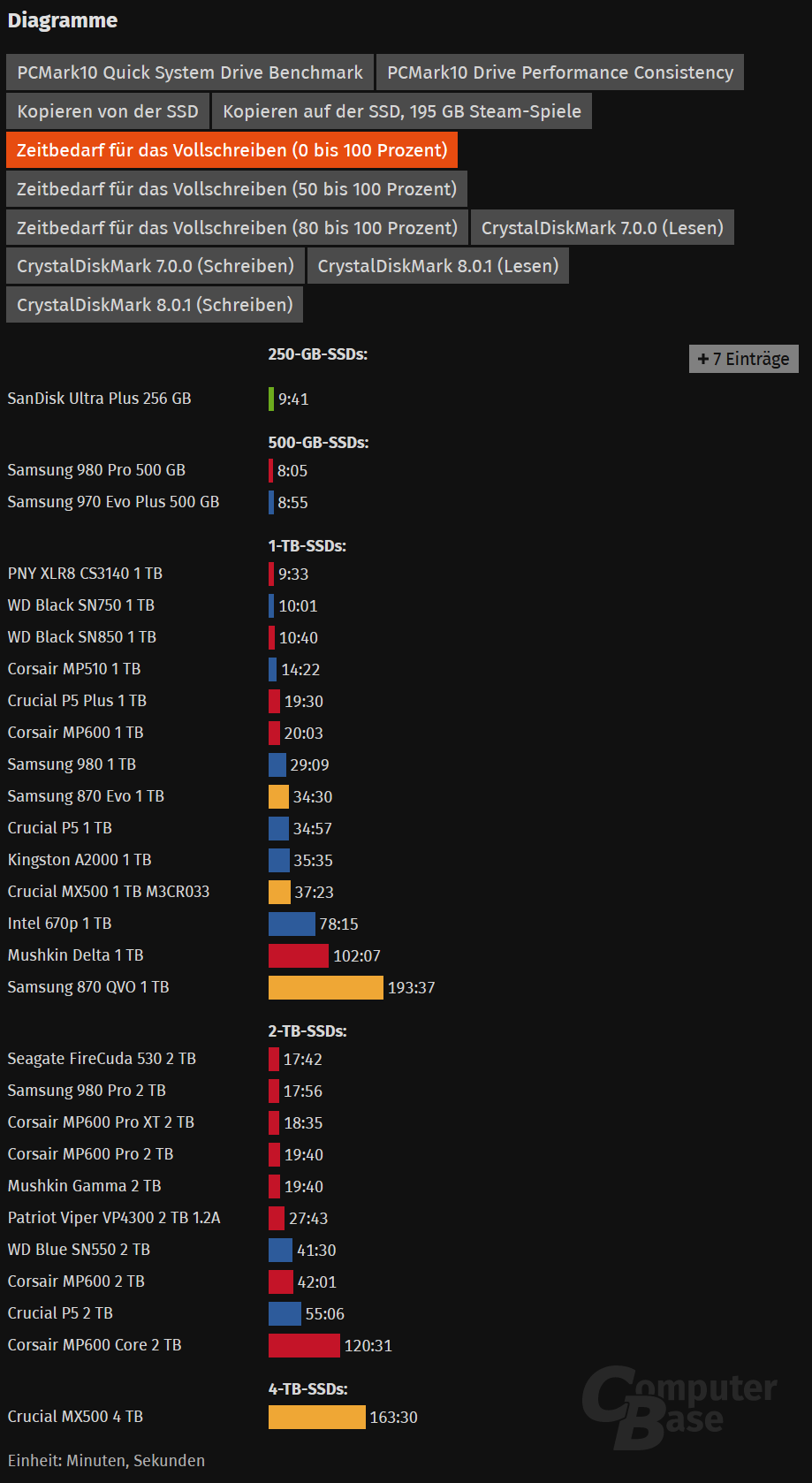Click the blue WD Blue SN550 bar
812x1483 pixels.
tap(280, 1250)
